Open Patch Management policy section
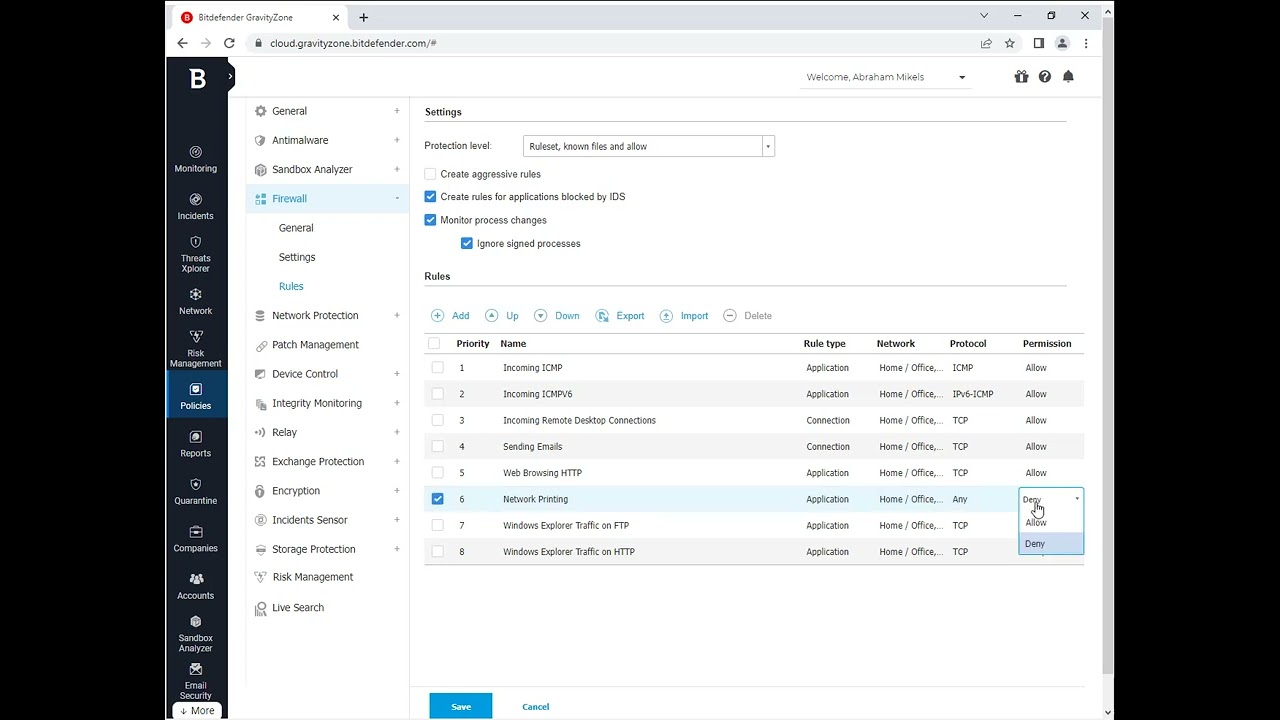This screenshot has width=1280, height=720. pos(315,345)
